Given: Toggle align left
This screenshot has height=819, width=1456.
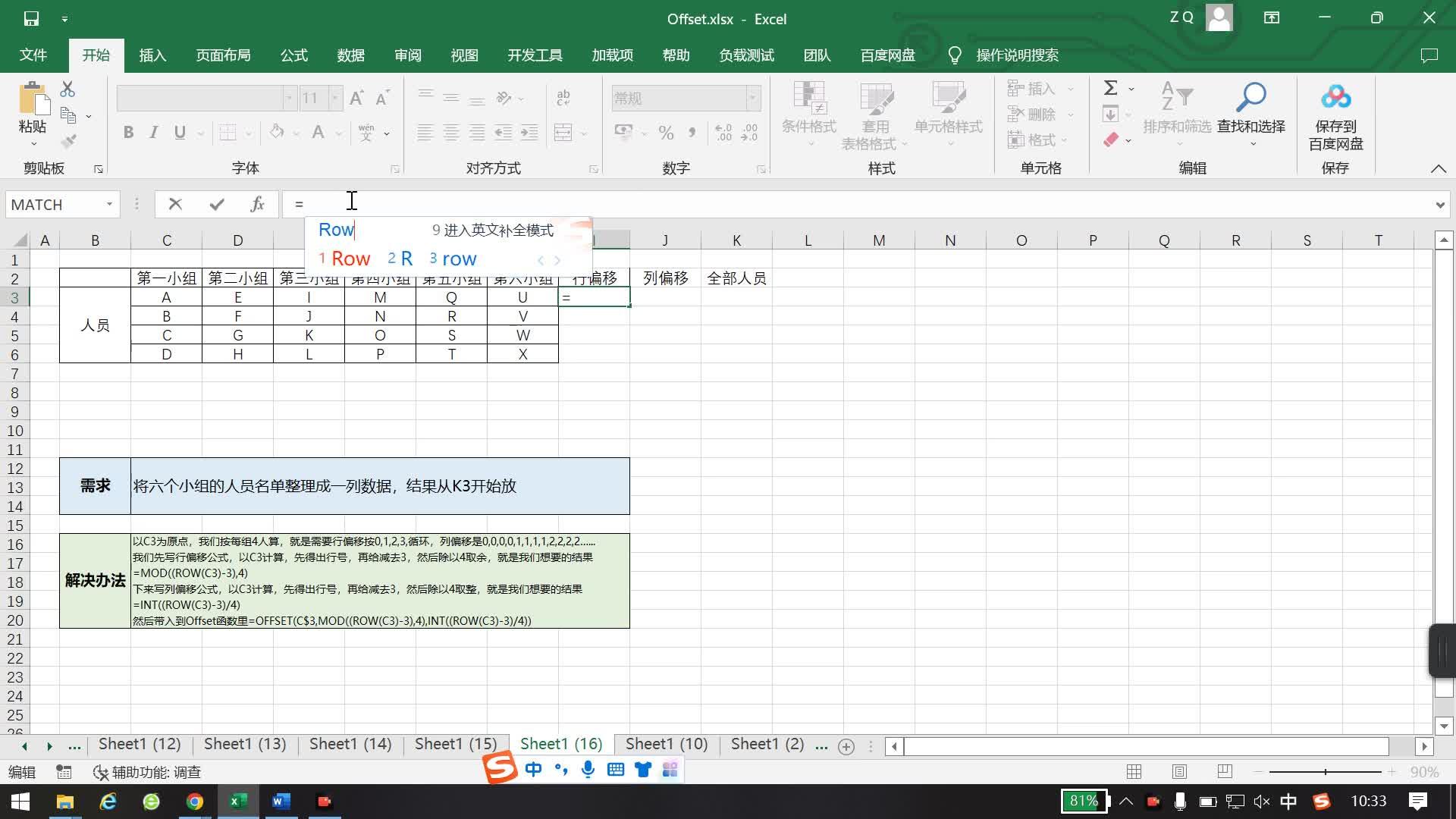Looking at the screenshot, I should pyautogui.click(x=425, y=133).
